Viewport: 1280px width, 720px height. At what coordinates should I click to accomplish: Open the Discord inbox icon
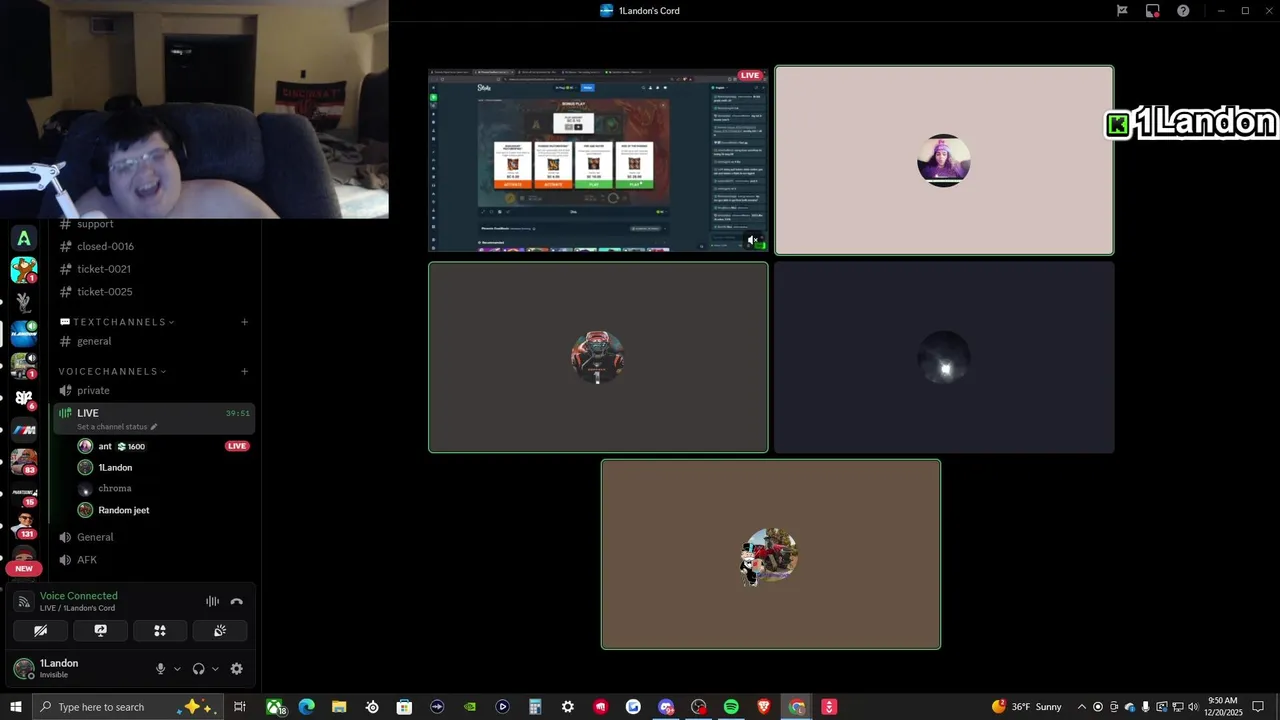(x=1153, y=11)
